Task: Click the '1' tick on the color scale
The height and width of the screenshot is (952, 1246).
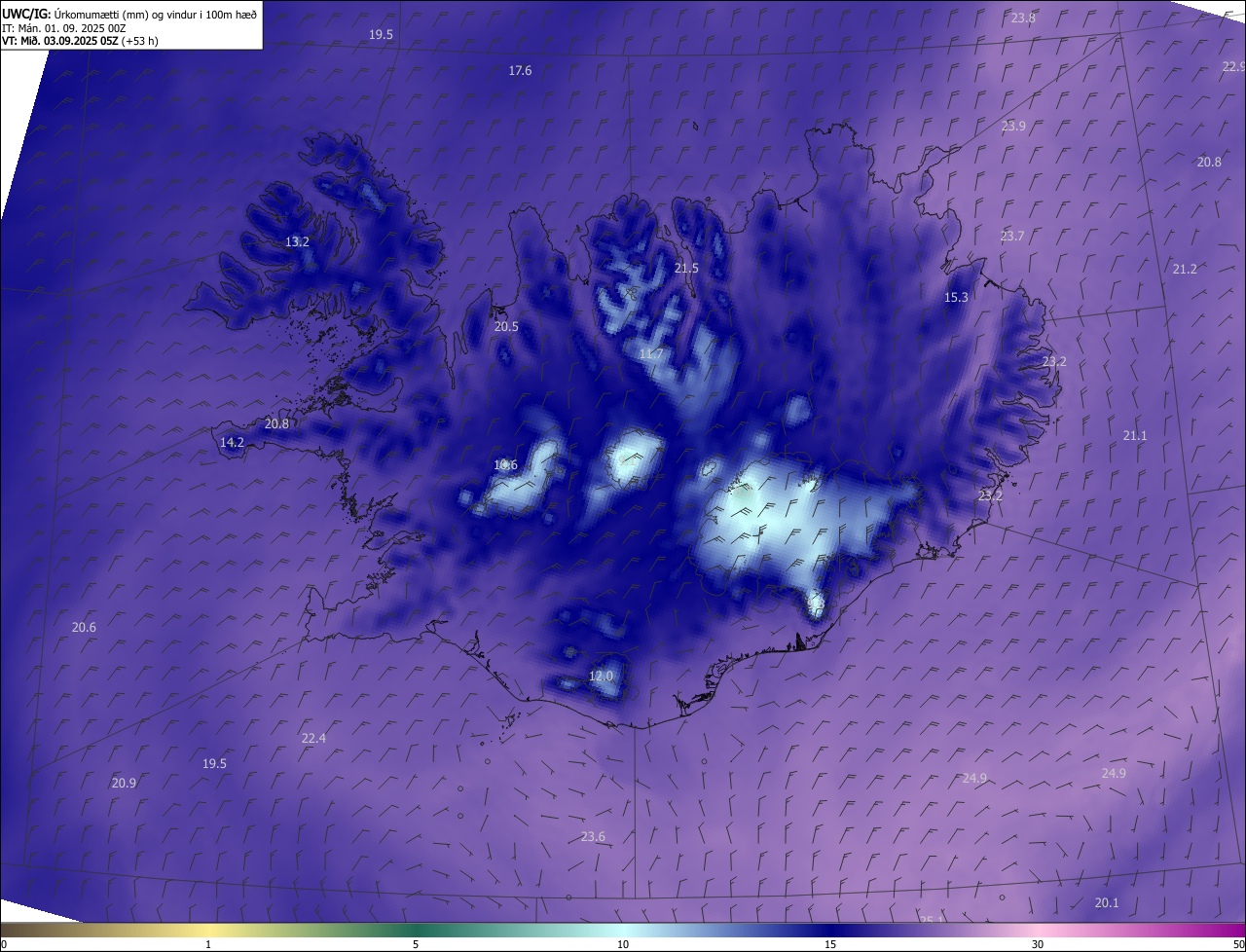Action: (208, 945)
